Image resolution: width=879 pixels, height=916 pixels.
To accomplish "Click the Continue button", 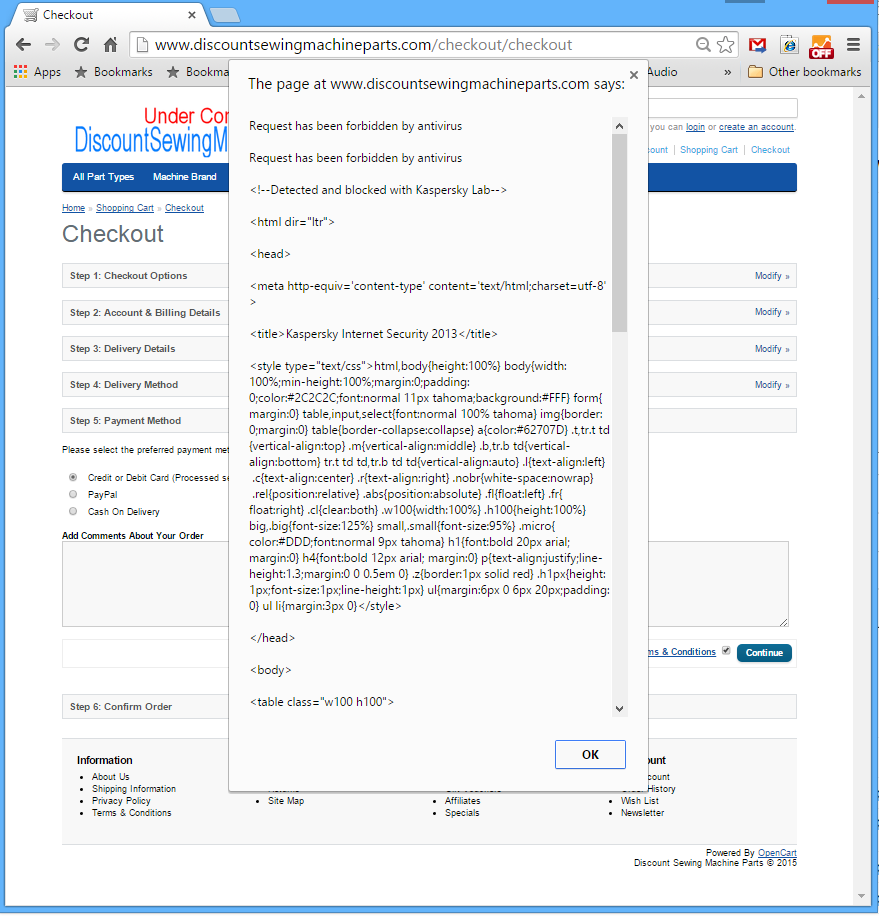I will tap(764, 653).
